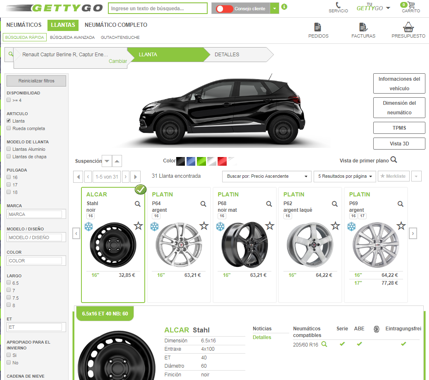The image size is (429, 380).
Task: Open the BÚSQUEDA AVANZADA tab
Action: (x=72, y=37)
